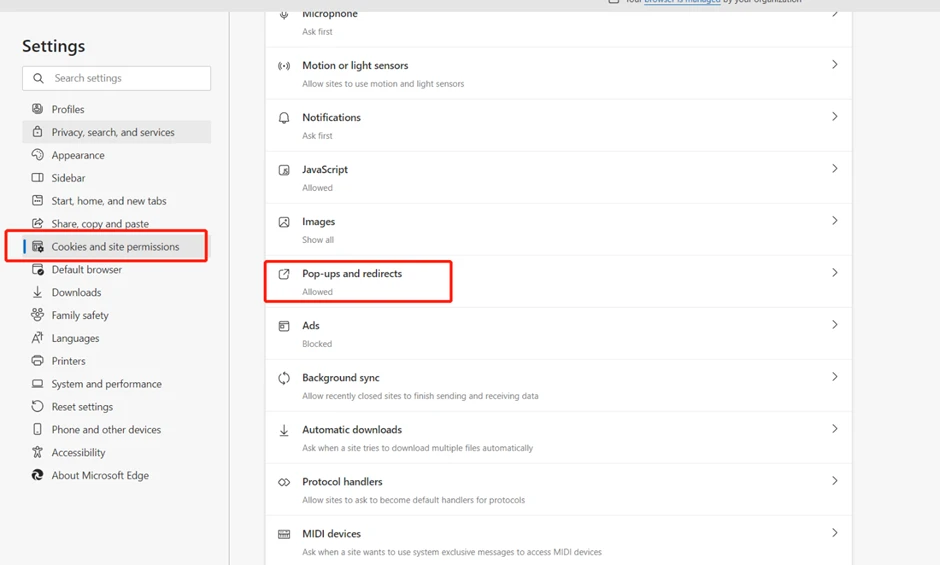Open the Notifications permission row
Viewport: 940px width, 565px height.
(558, 125)
